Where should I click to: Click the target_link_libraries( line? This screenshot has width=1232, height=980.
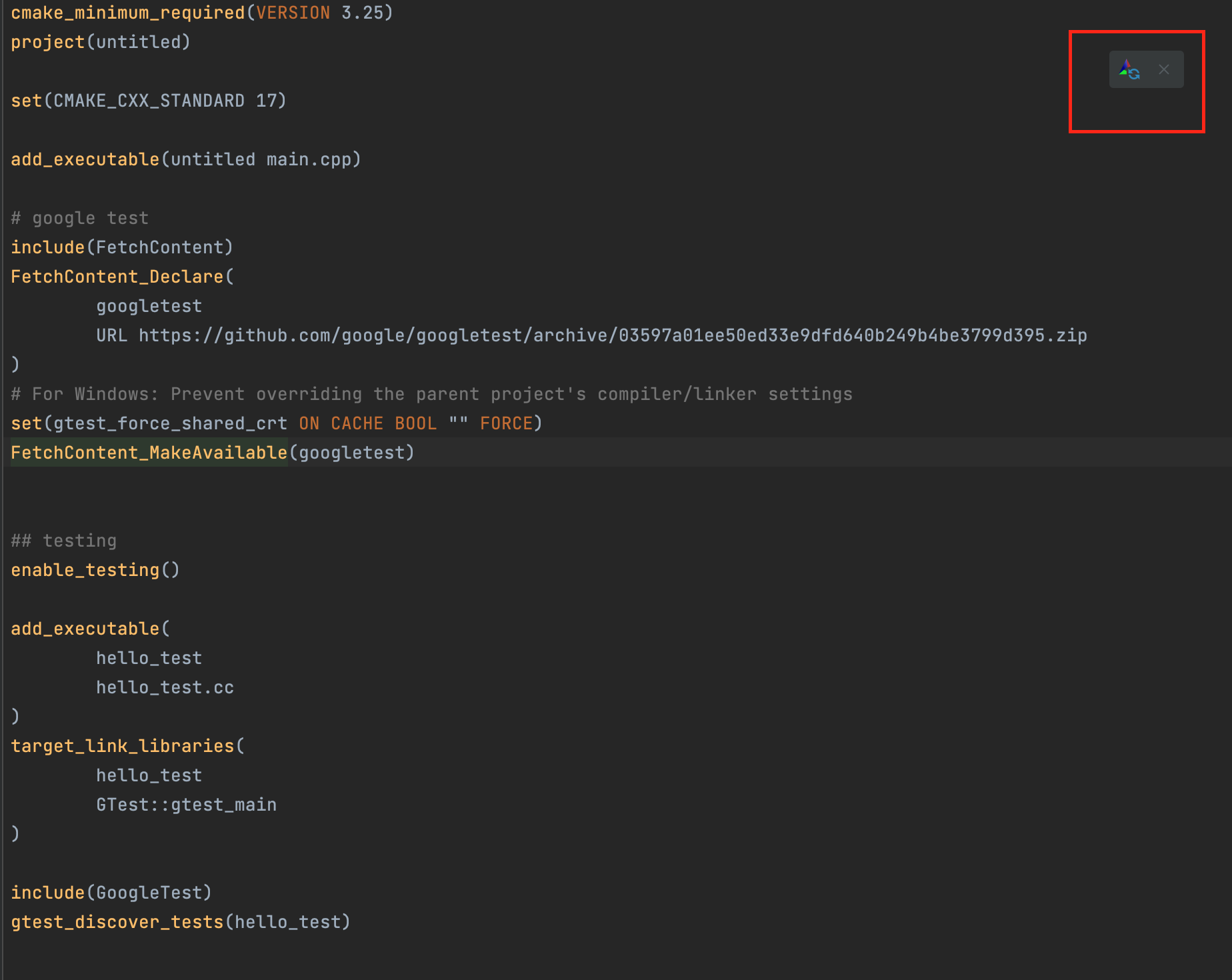pos(128,746)
